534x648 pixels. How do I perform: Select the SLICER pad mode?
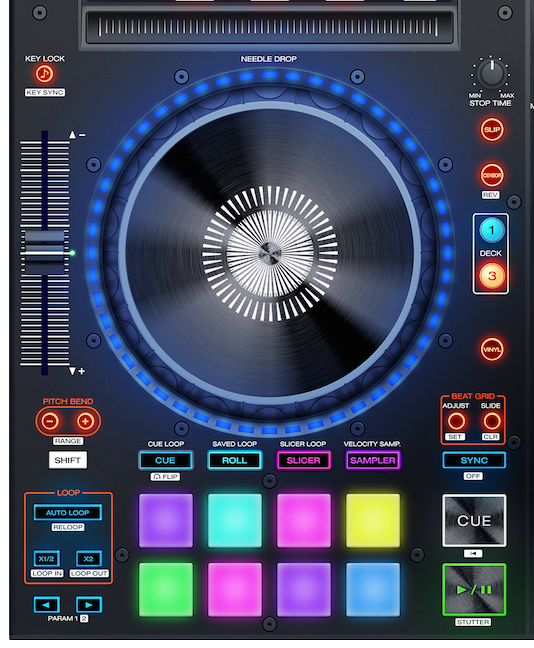pos(303,460)
